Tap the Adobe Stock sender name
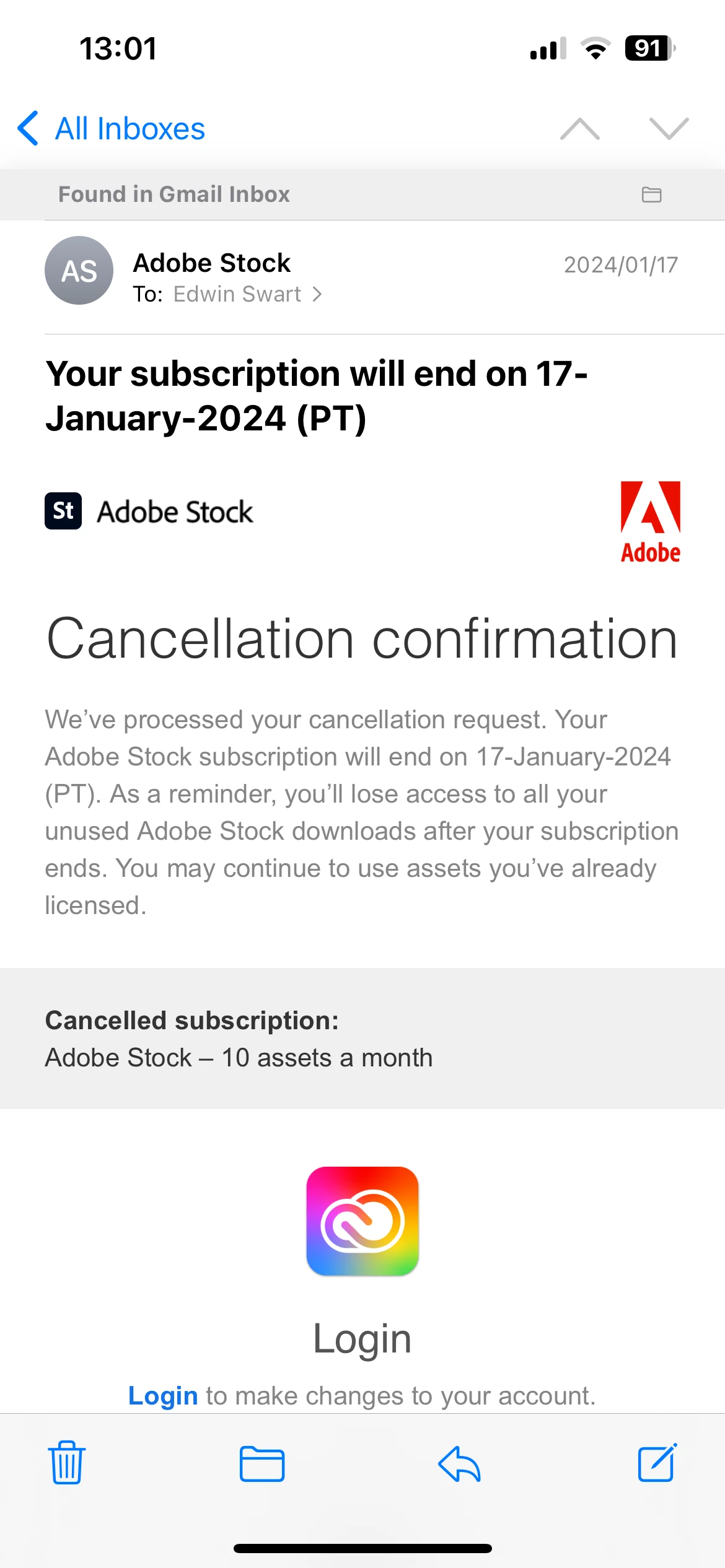 (x=212, y=263)
